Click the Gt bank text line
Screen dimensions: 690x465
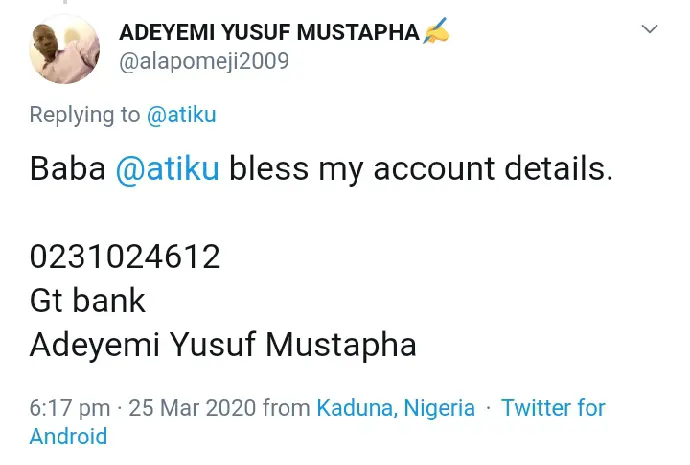88,300
